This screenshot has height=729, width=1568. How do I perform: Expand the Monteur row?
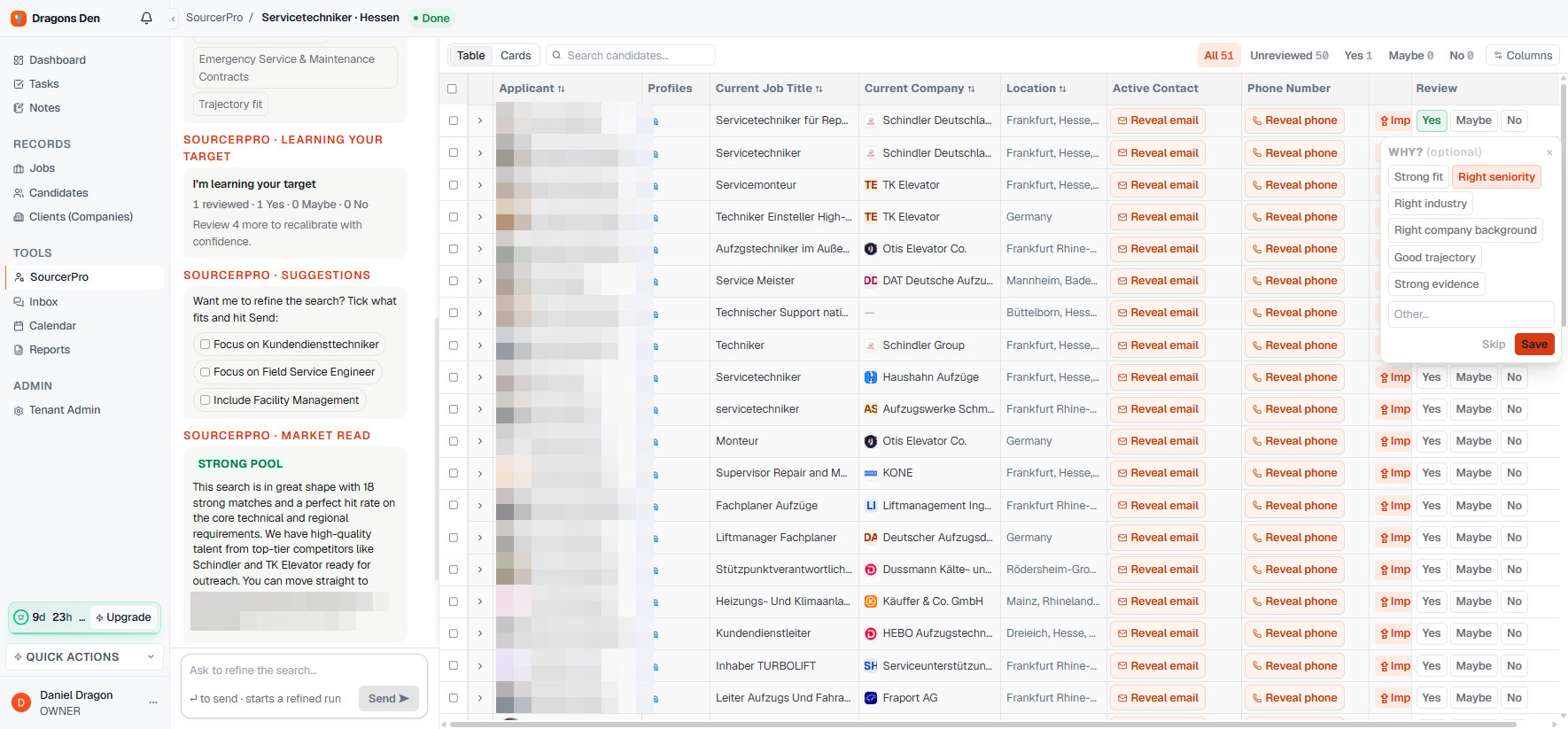[x=480, y=441]
